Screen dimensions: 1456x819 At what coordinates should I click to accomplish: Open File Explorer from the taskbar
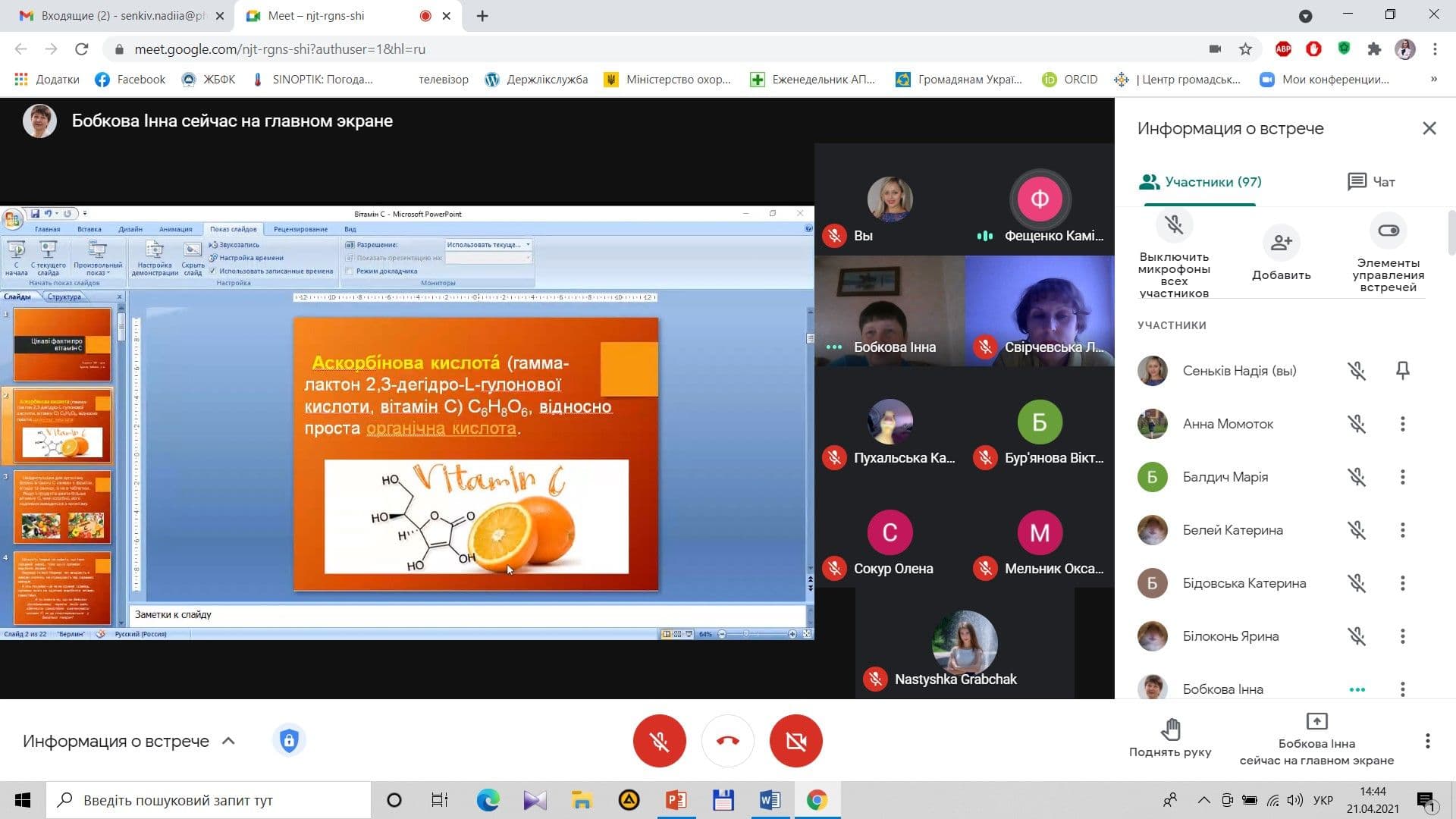(x=582, y=800)
